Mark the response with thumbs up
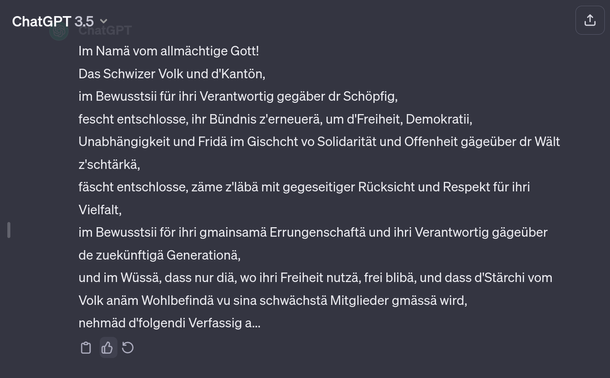 tap(107, 348)
